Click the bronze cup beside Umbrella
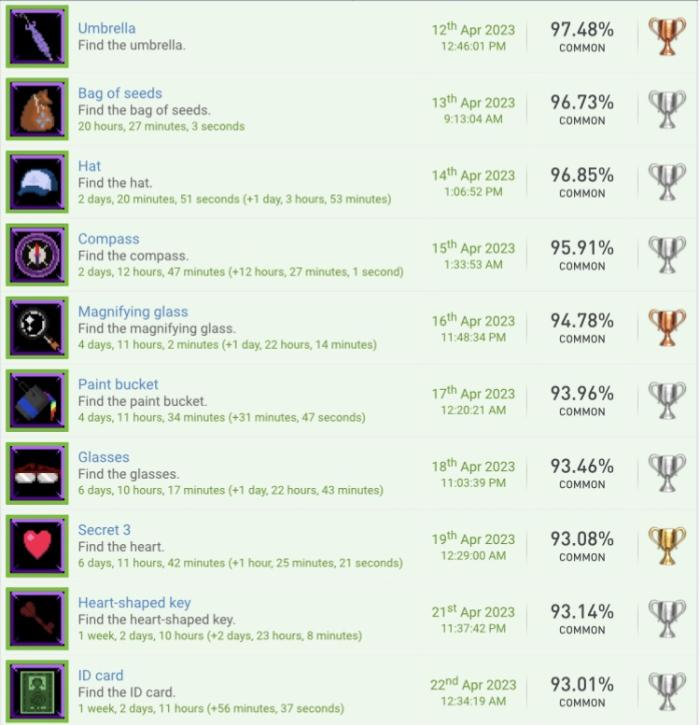Viewport: 700px width, 725px height. (x=666, y=36)
